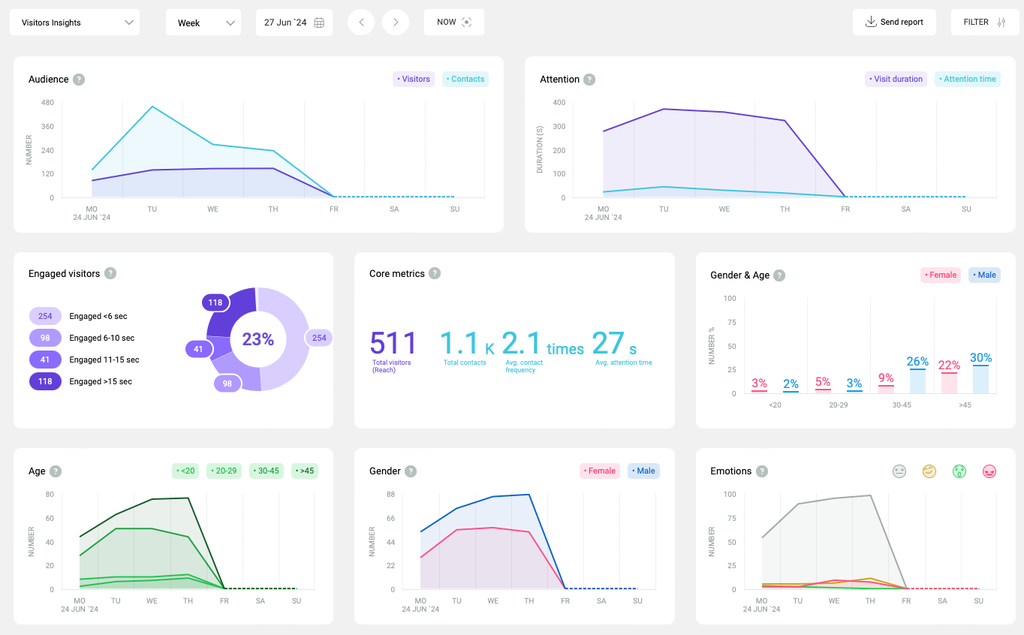This screenshot has height=635, width=1024.
Task: Click help icon next to Engaged visitors
Action: pos(110,273)
